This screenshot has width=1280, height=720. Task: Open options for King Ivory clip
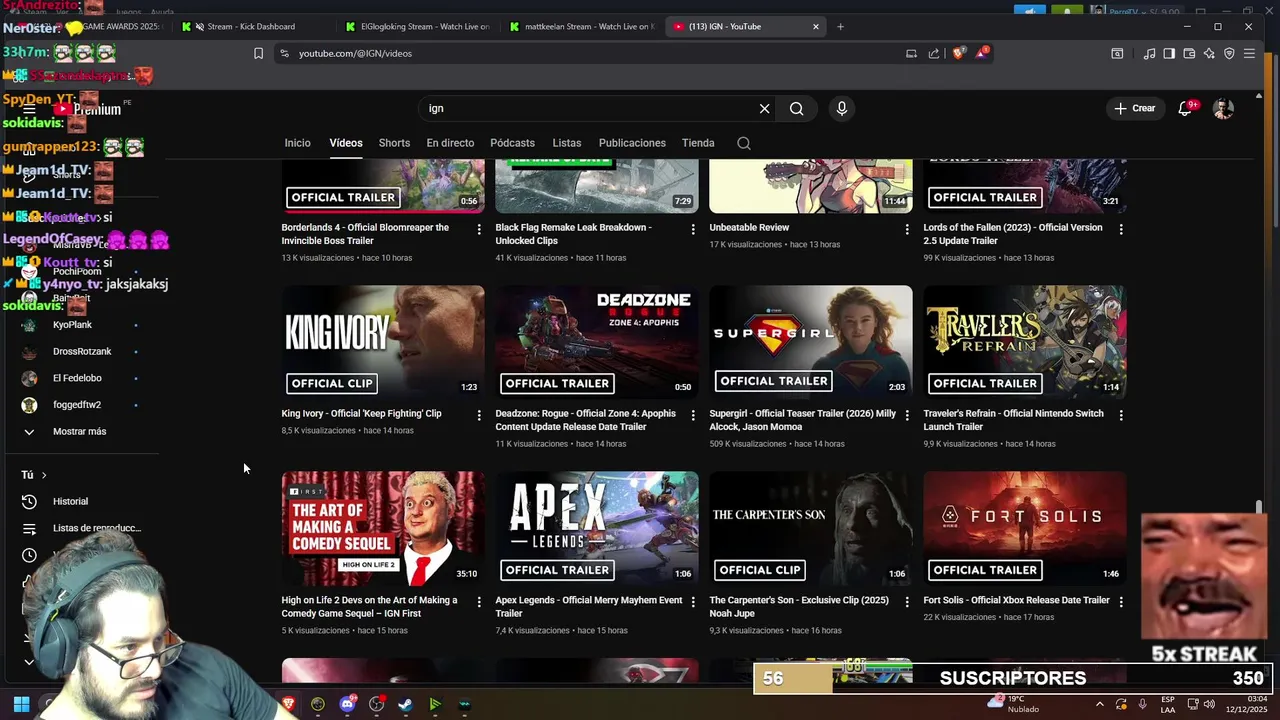[x=478, y=415]
